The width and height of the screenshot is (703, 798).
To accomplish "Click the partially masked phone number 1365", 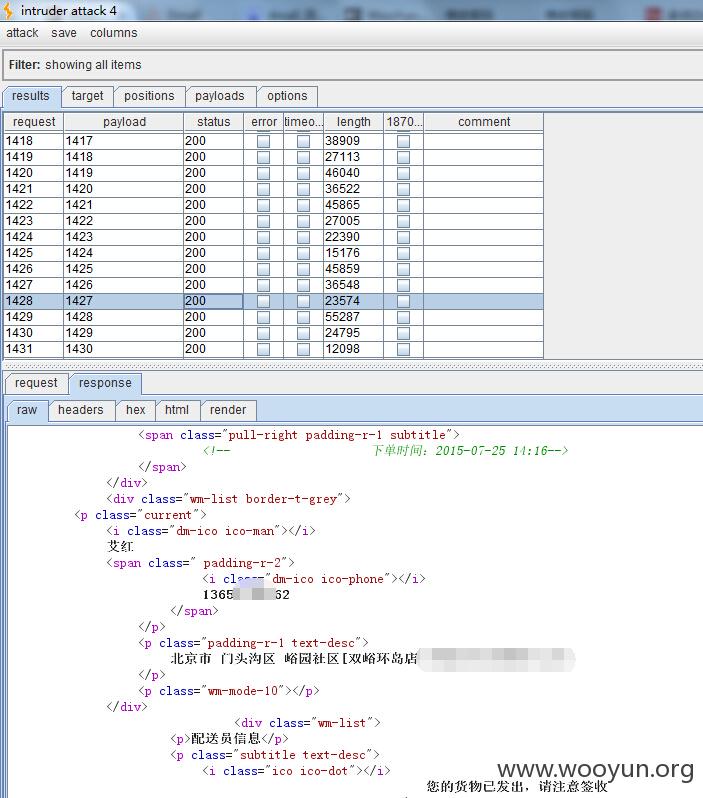I will pos(246,594).
